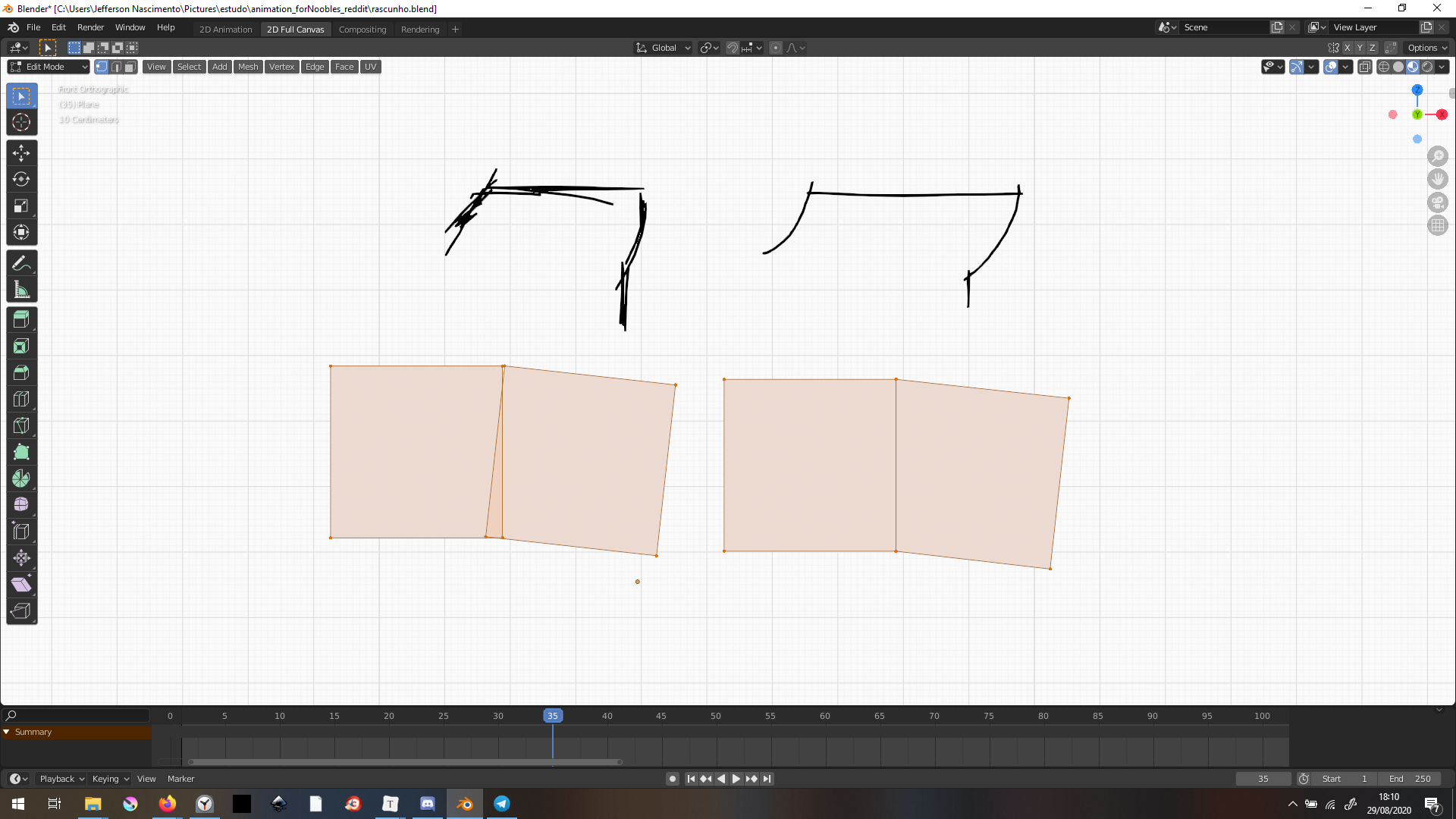Toggle snapping magnet in header
This screenshot has width=1456, height=819.
click(x=732, y=48)
